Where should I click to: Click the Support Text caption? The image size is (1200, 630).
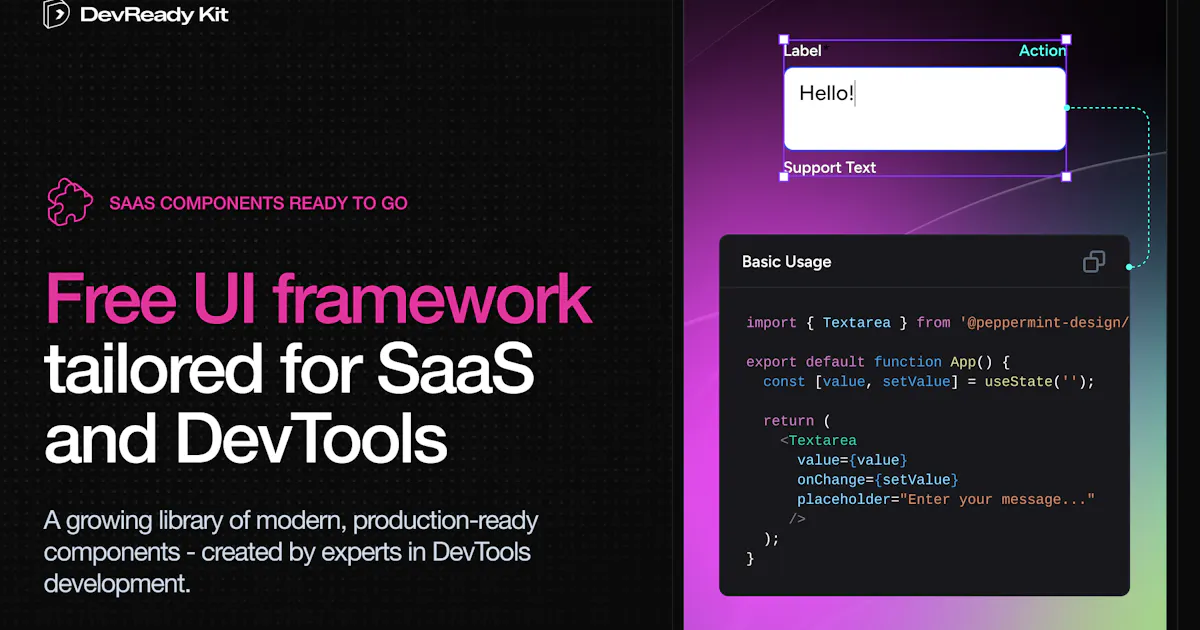[x=830, y=167]
